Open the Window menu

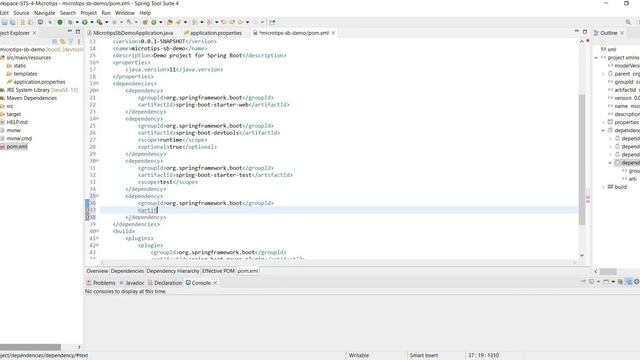pyautogui.click(x=125, y=13)
